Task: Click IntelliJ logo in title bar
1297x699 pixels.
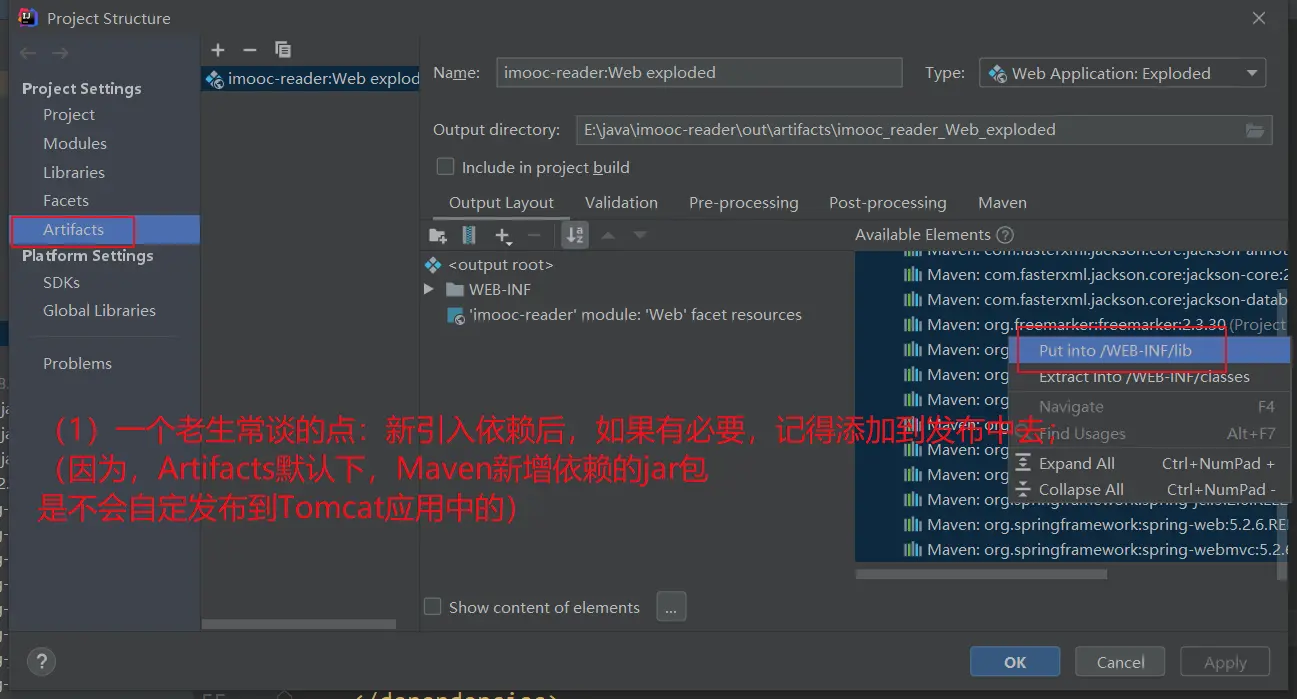Action: [x=28, y=18]
